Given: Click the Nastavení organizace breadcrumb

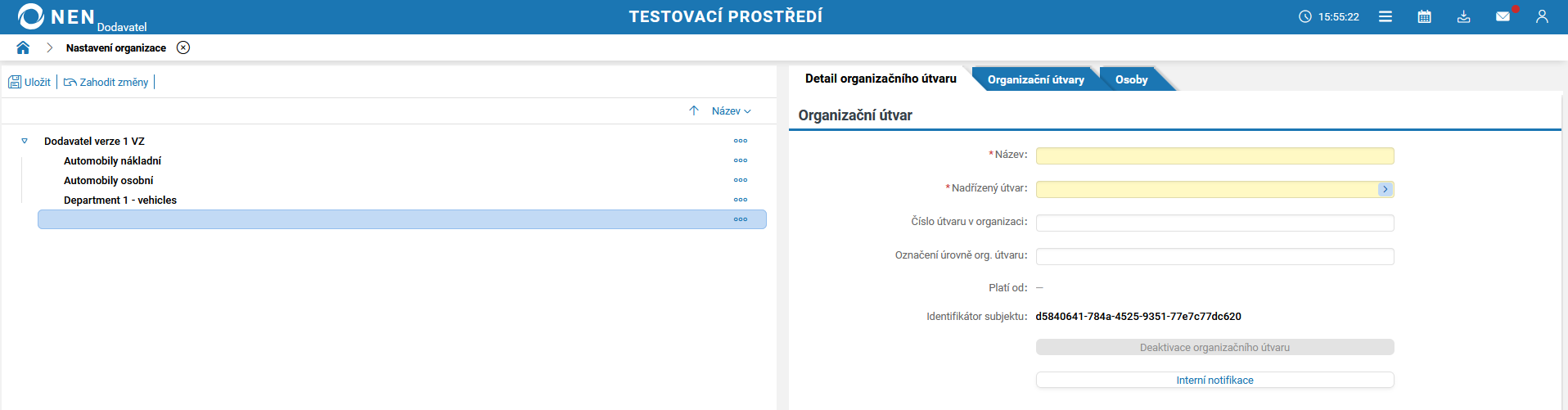Looking at the screenshot, I should [116, 47].
